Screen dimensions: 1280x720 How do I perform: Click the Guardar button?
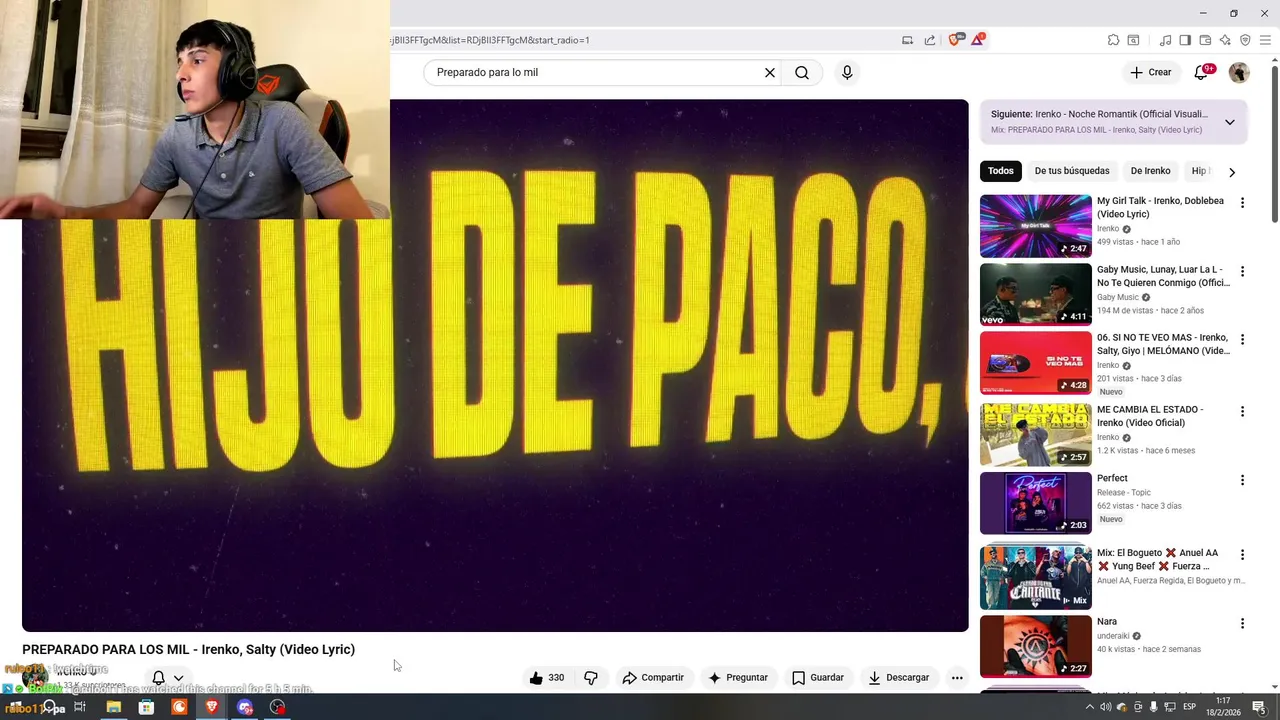tap(818, 677)
